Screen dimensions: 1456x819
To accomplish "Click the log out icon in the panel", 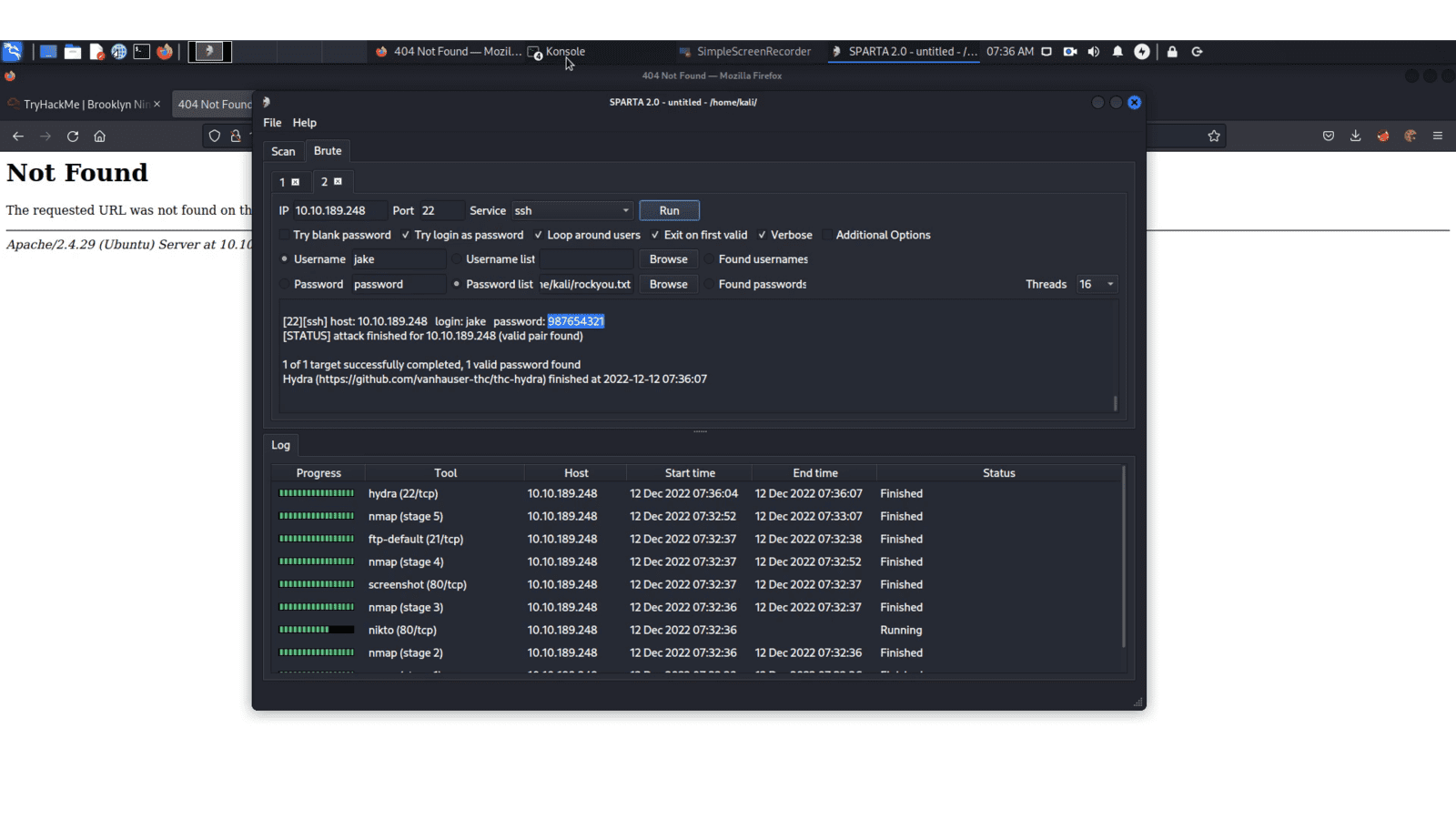I will (1198, 52).
